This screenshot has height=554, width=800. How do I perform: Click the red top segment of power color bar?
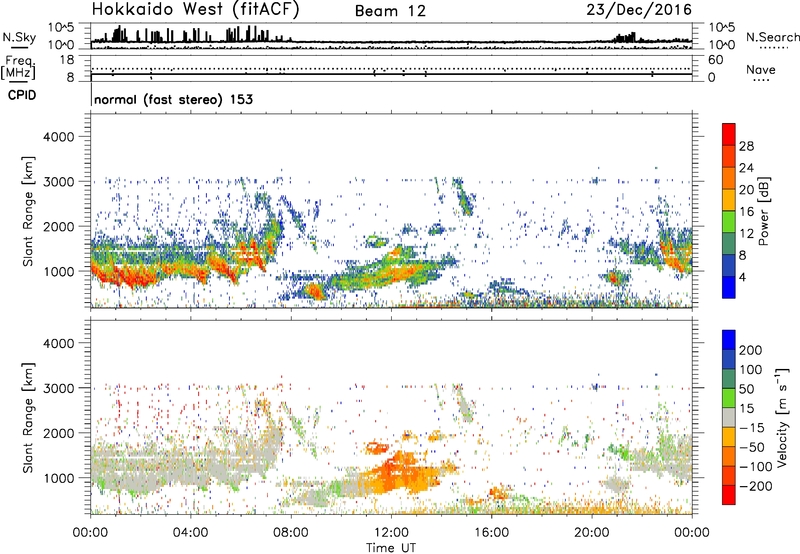click(x=729, y=135)
